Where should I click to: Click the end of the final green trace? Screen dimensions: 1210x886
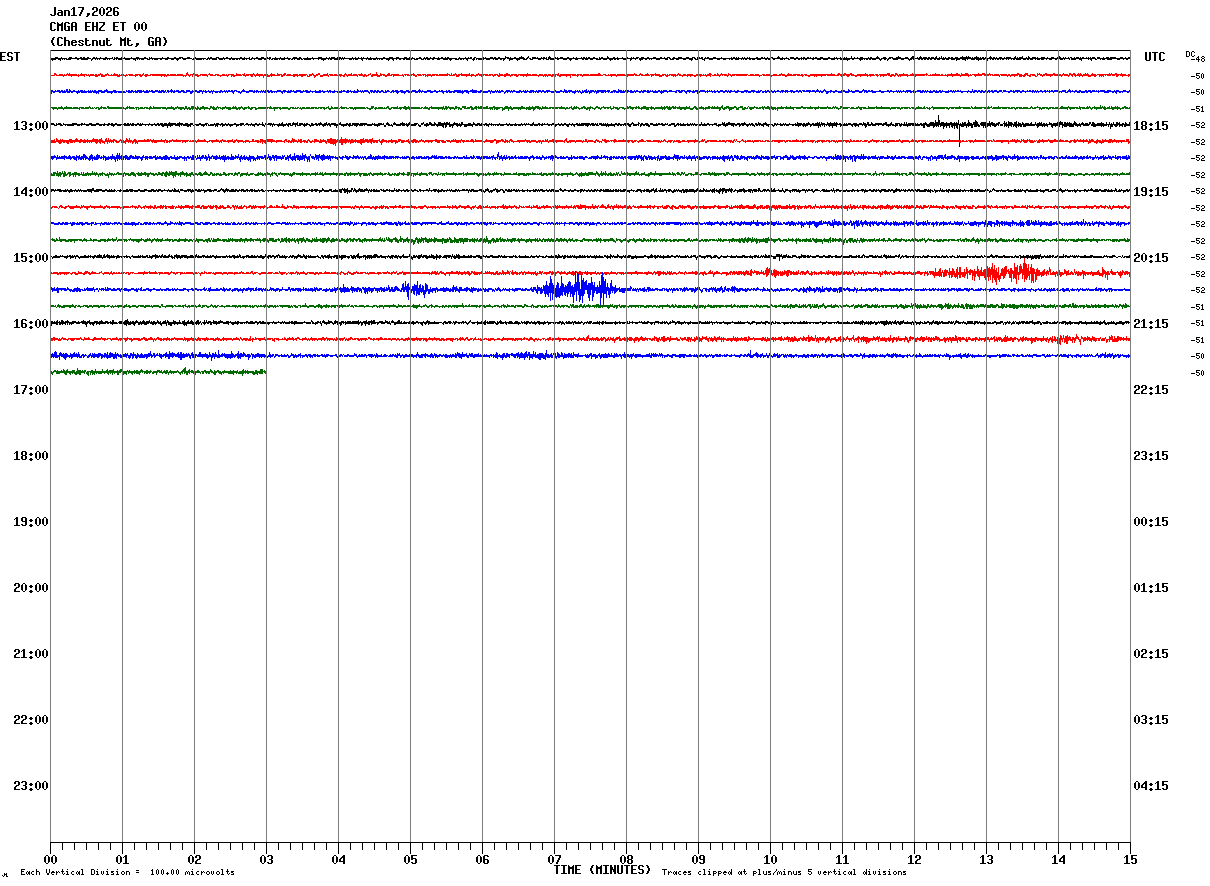point(264,372)
